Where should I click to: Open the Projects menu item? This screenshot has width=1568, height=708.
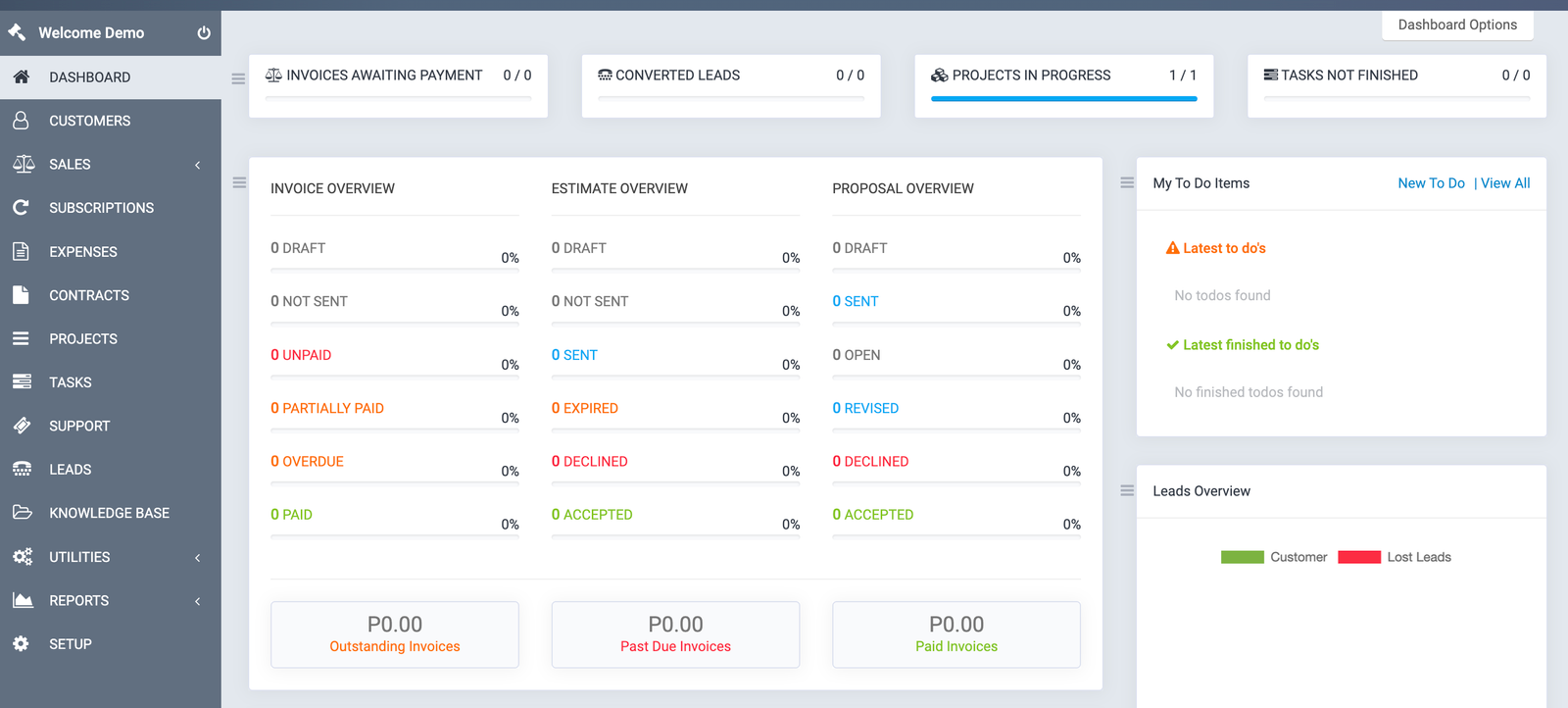pyautogui.click(x=83, y=339)
